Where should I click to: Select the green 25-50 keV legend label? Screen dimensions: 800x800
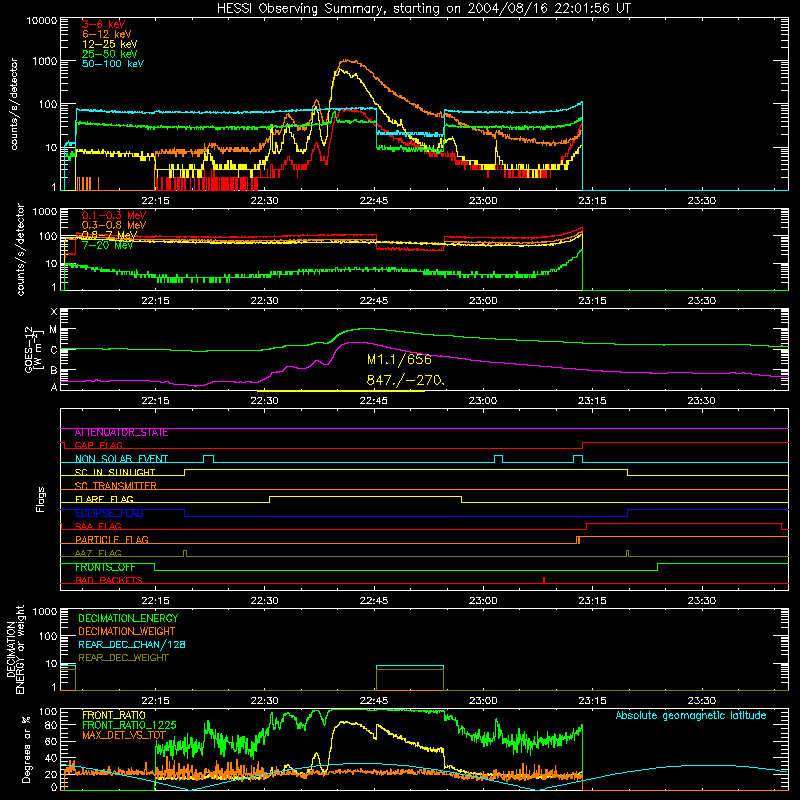[109, 54]
